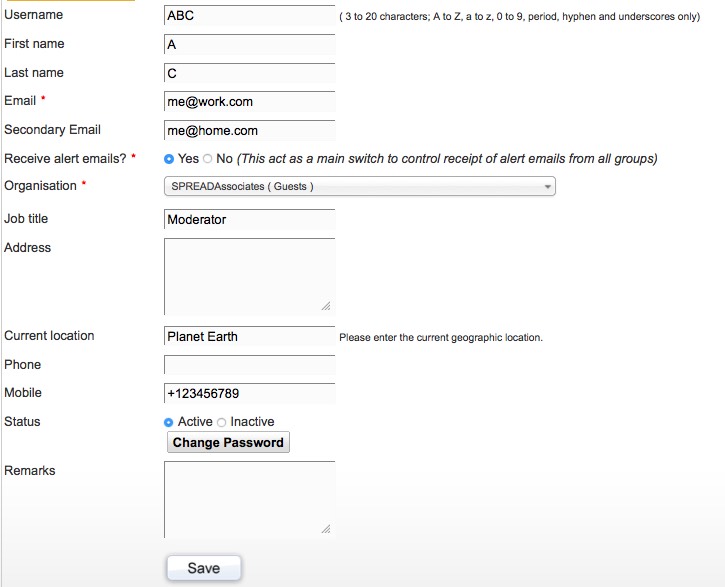Click the Change Password button
Viewport: 725px width, 587px height.
[228, 442]
